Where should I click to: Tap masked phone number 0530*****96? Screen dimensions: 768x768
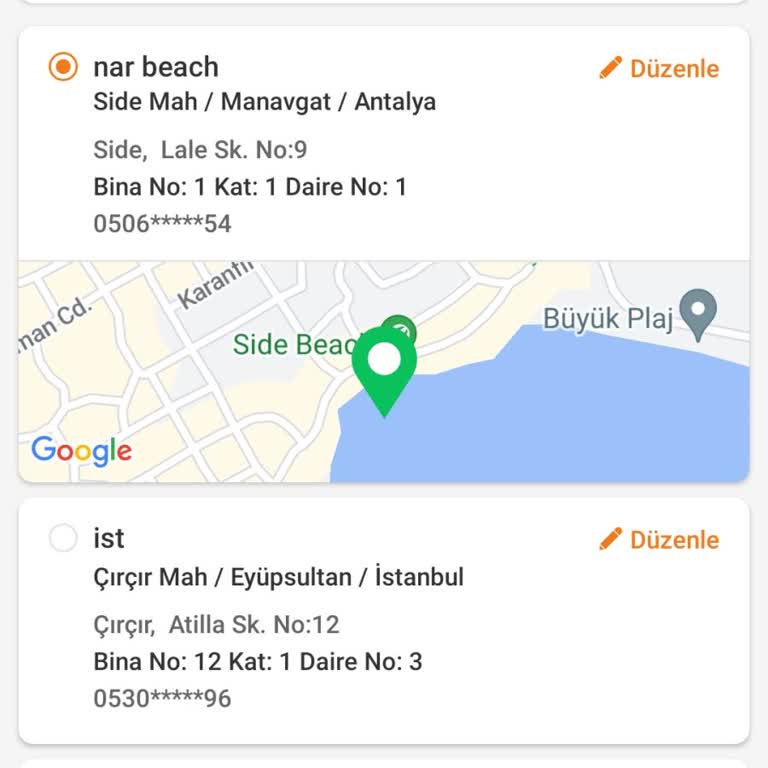pos(162,698)
